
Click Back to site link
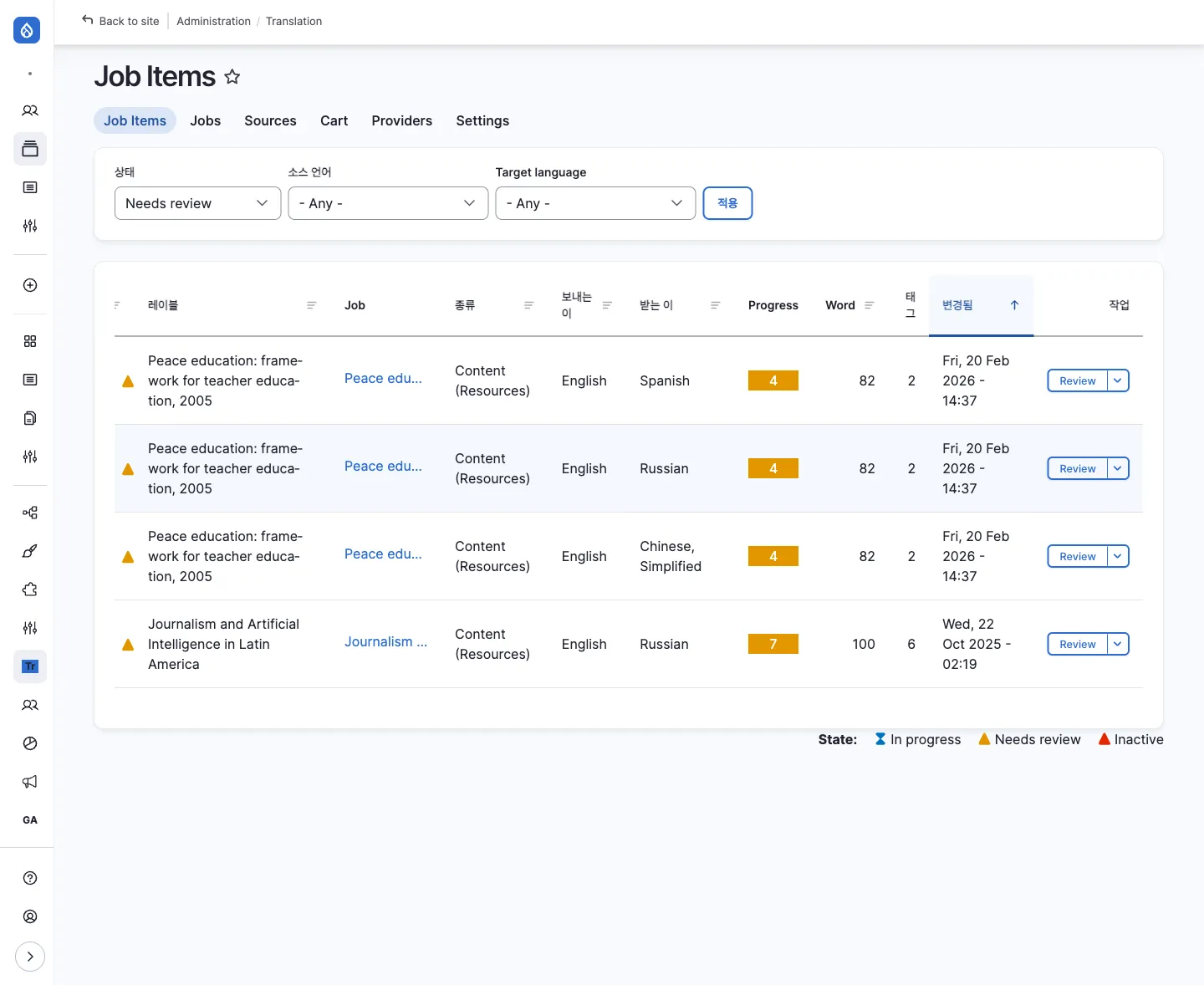tap(120, 21)
